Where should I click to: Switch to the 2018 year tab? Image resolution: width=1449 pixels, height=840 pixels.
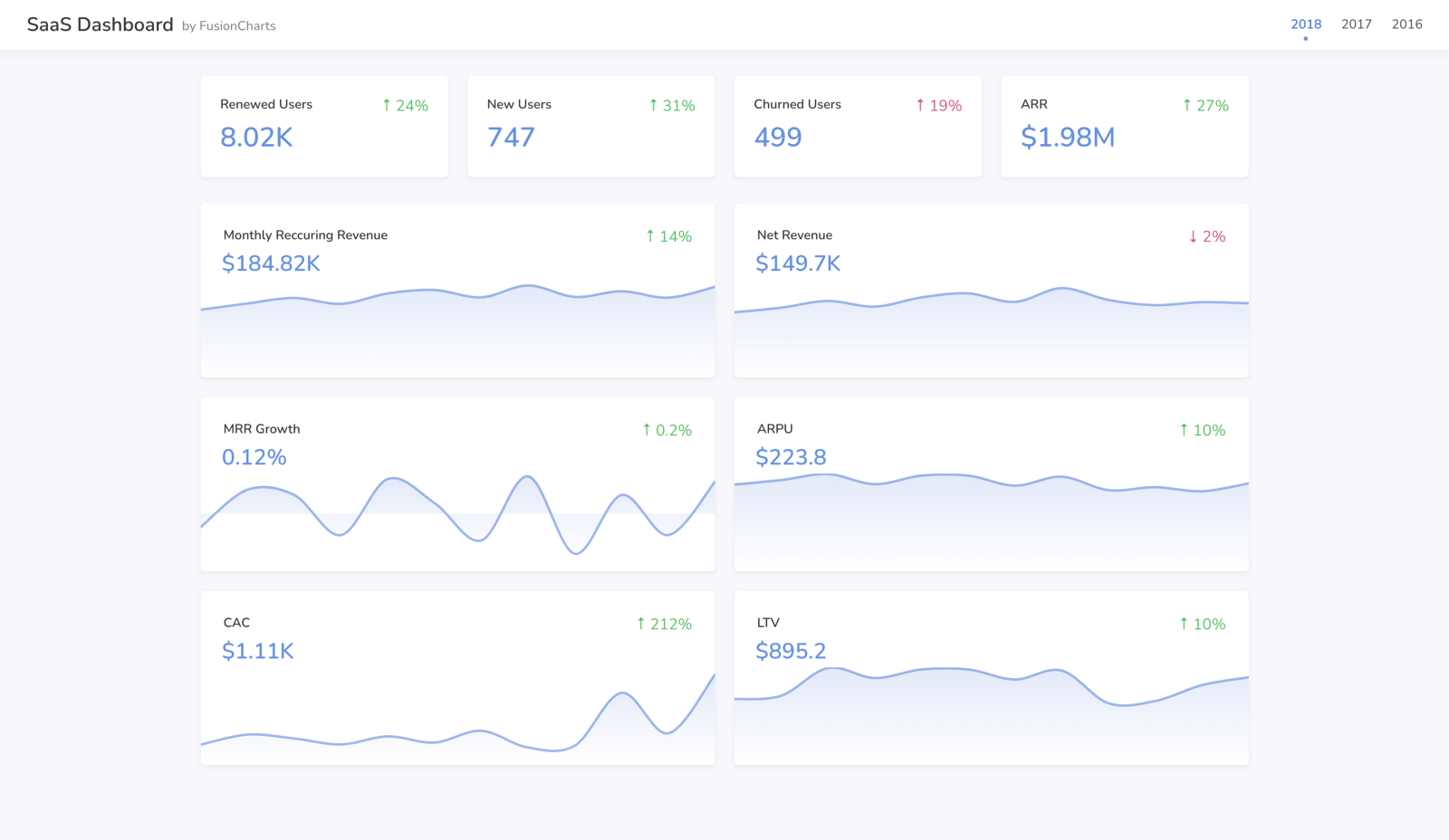[x=1306, y=24]
